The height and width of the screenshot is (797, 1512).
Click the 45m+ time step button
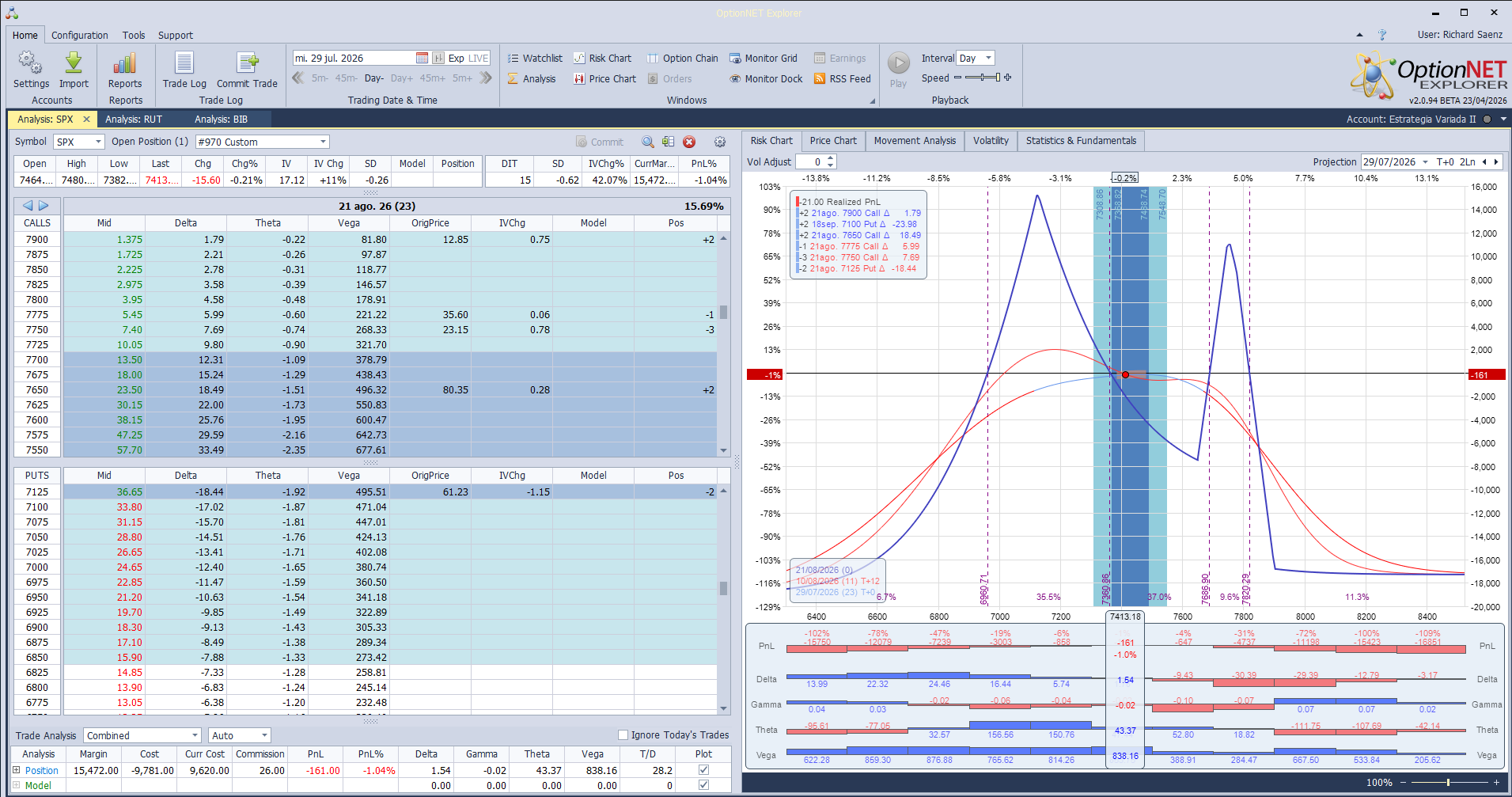433,78
